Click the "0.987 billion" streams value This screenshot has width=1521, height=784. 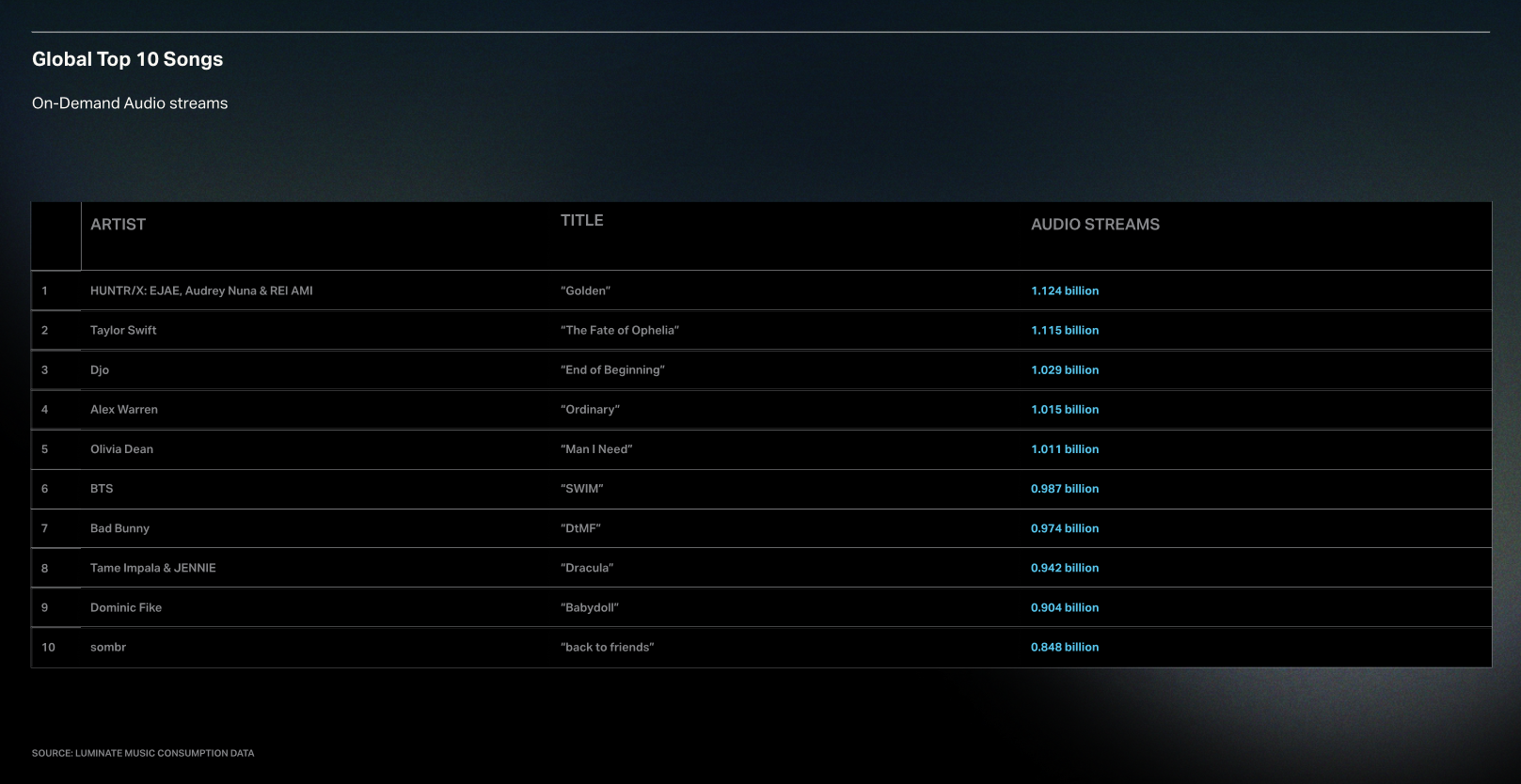click(1065, 489)
